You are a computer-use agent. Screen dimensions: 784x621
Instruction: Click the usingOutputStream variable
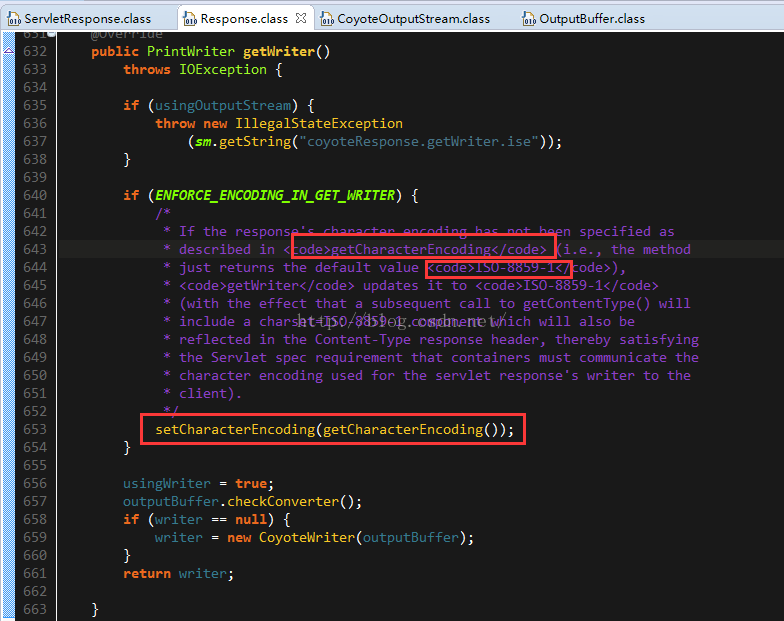222,106
